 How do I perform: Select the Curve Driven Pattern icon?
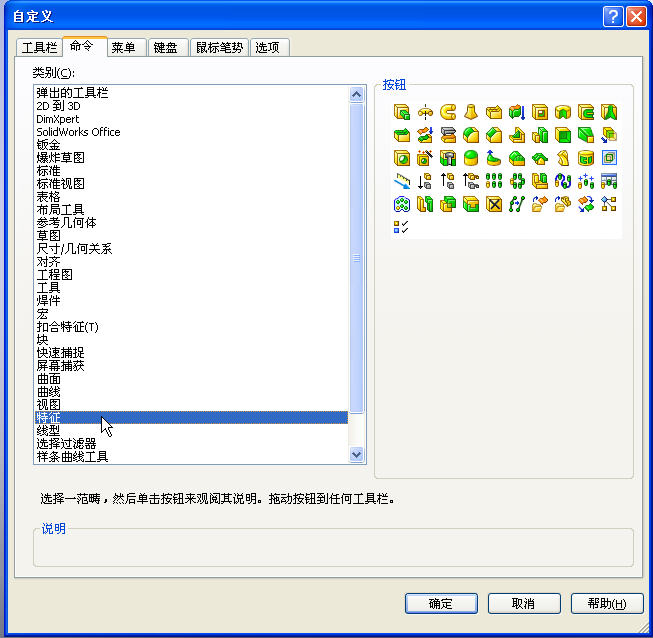pyautogui.click(x=563, y=181)
